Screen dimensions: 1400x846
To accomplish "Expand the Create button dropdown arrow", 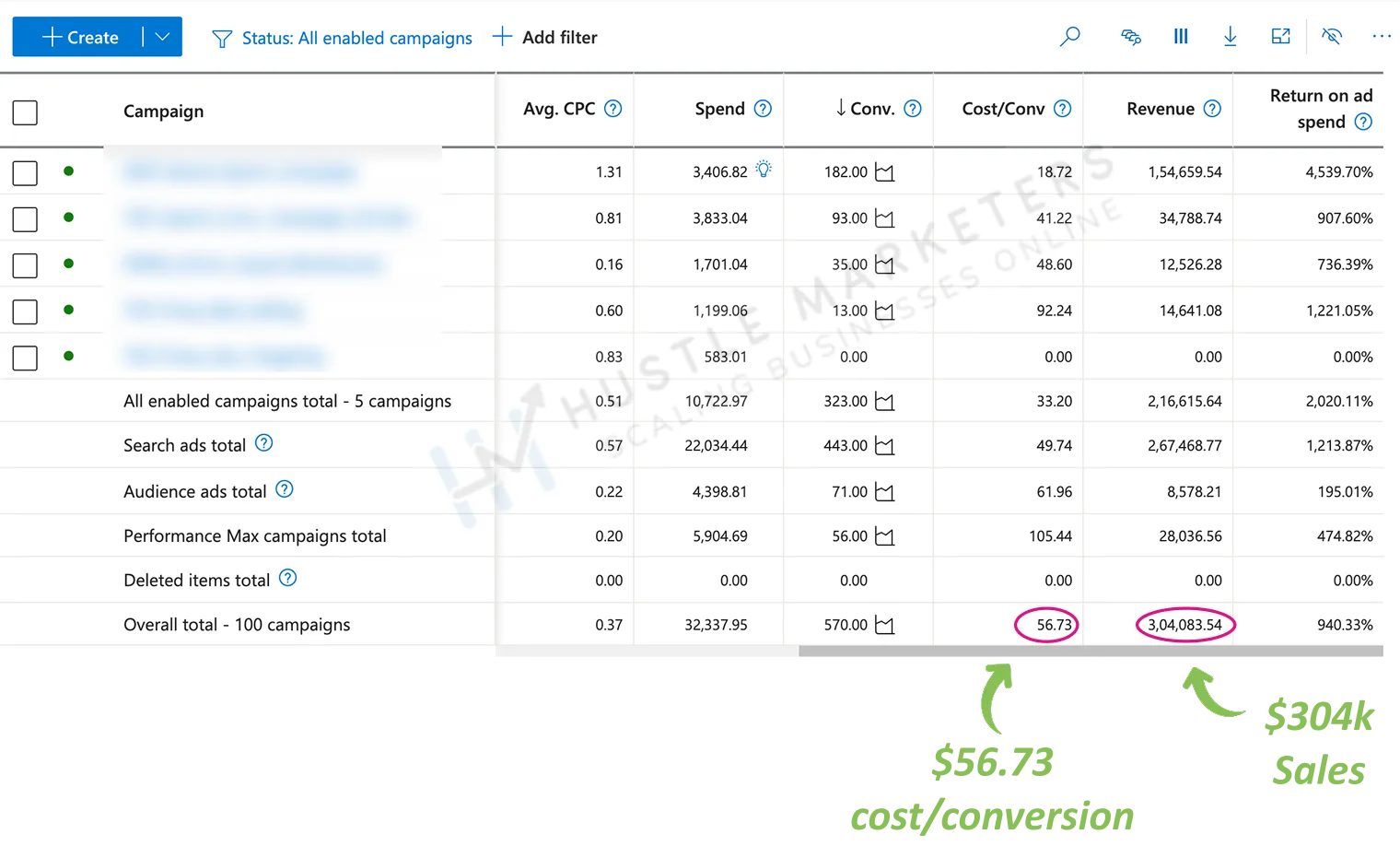I will coord(163,37).
